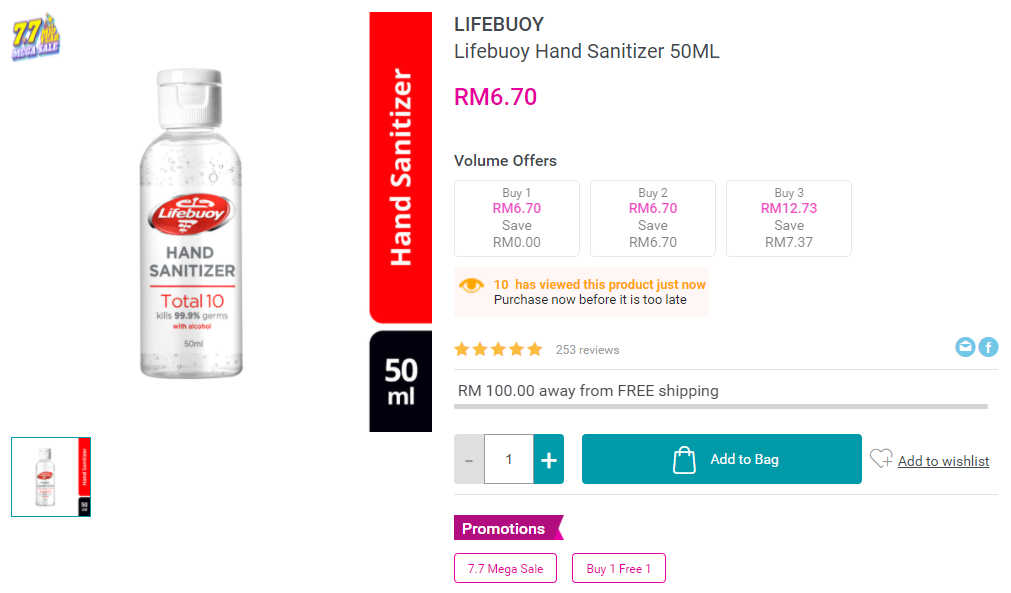
Task: Click the 7.7 Mega Sale badge icon
Action: click(x=37, y=37)
